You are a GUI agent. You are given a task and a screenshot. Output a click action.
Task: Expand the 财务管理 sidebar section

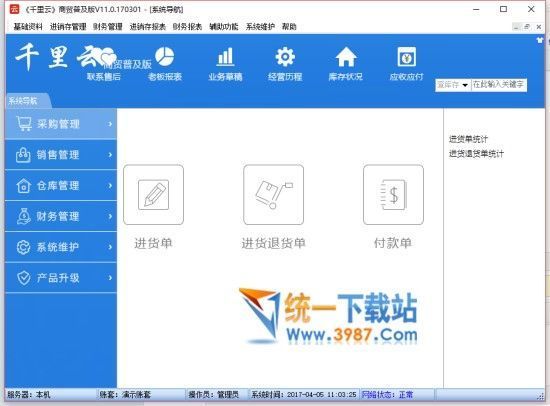pyautogui.click(x=61, y=216)
